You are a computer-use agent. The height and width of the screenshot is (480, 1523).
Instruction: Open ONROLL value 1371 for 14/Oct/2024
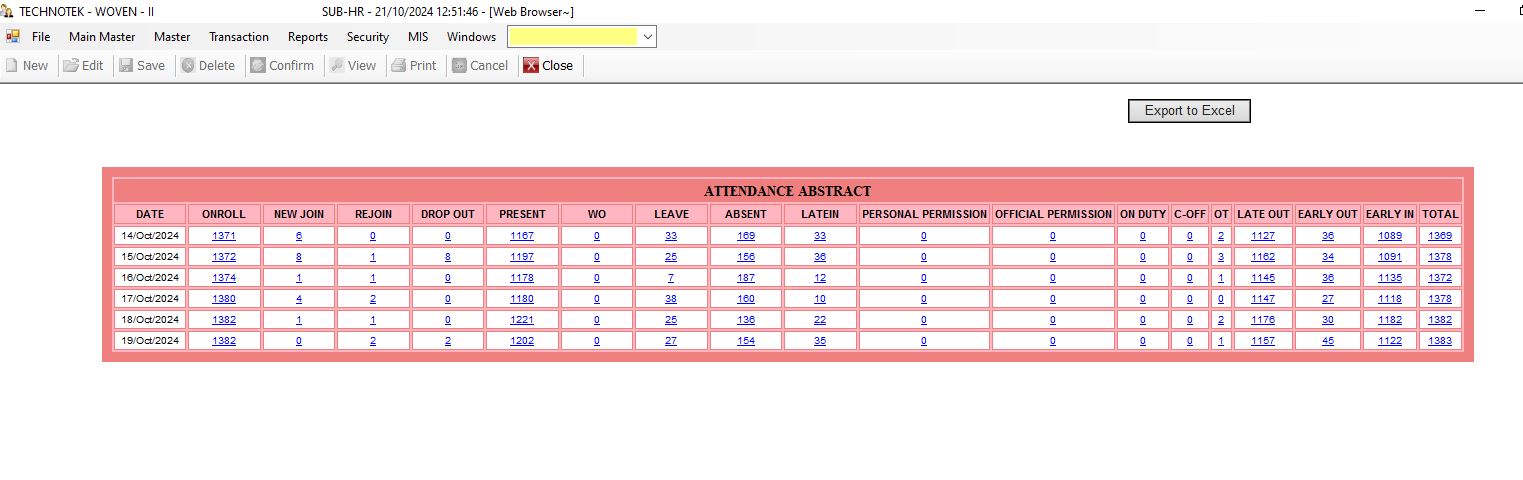(x=224, y=236)
